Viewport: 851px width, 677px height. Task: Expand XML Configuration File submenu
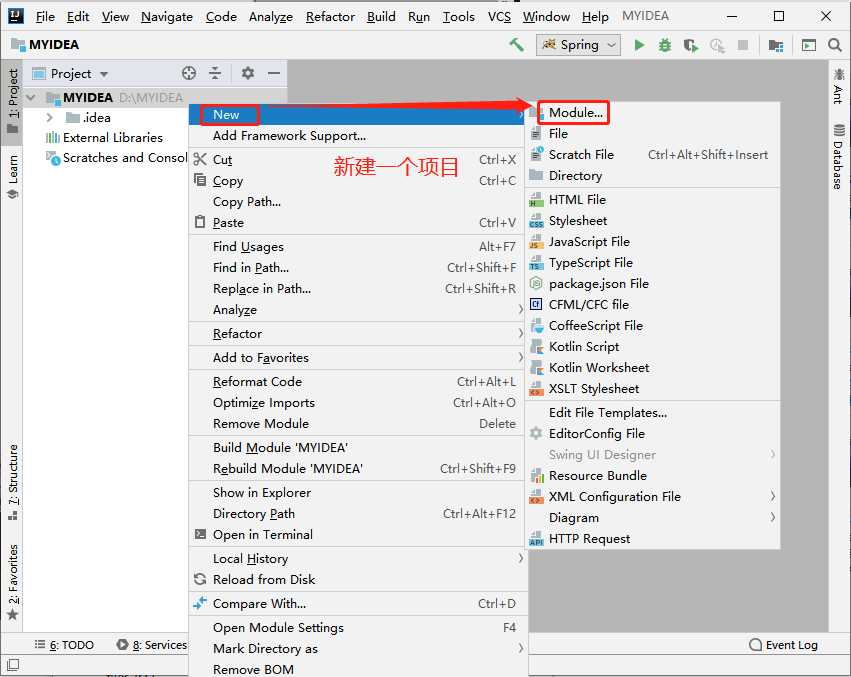[653, 497]
